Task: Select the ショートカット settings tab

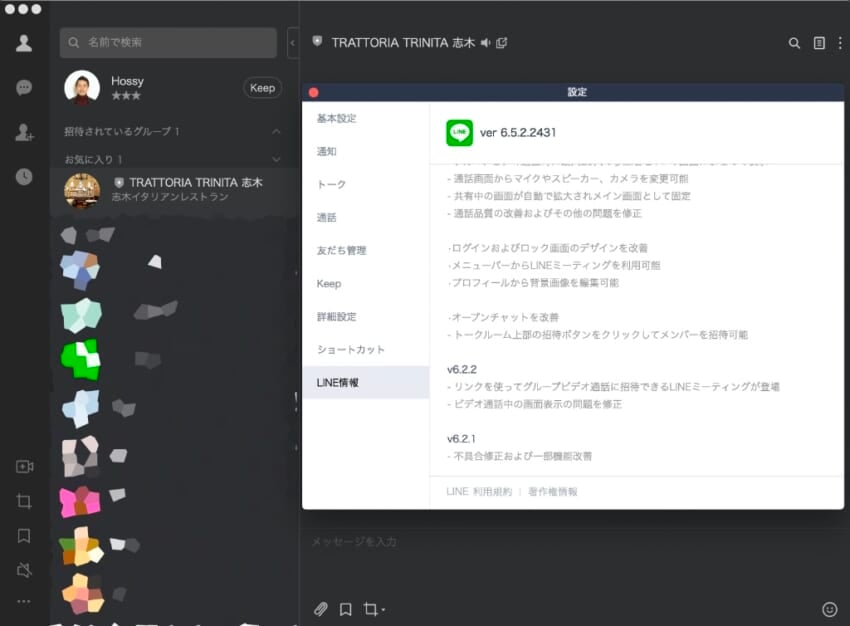Action: (350, 350)
